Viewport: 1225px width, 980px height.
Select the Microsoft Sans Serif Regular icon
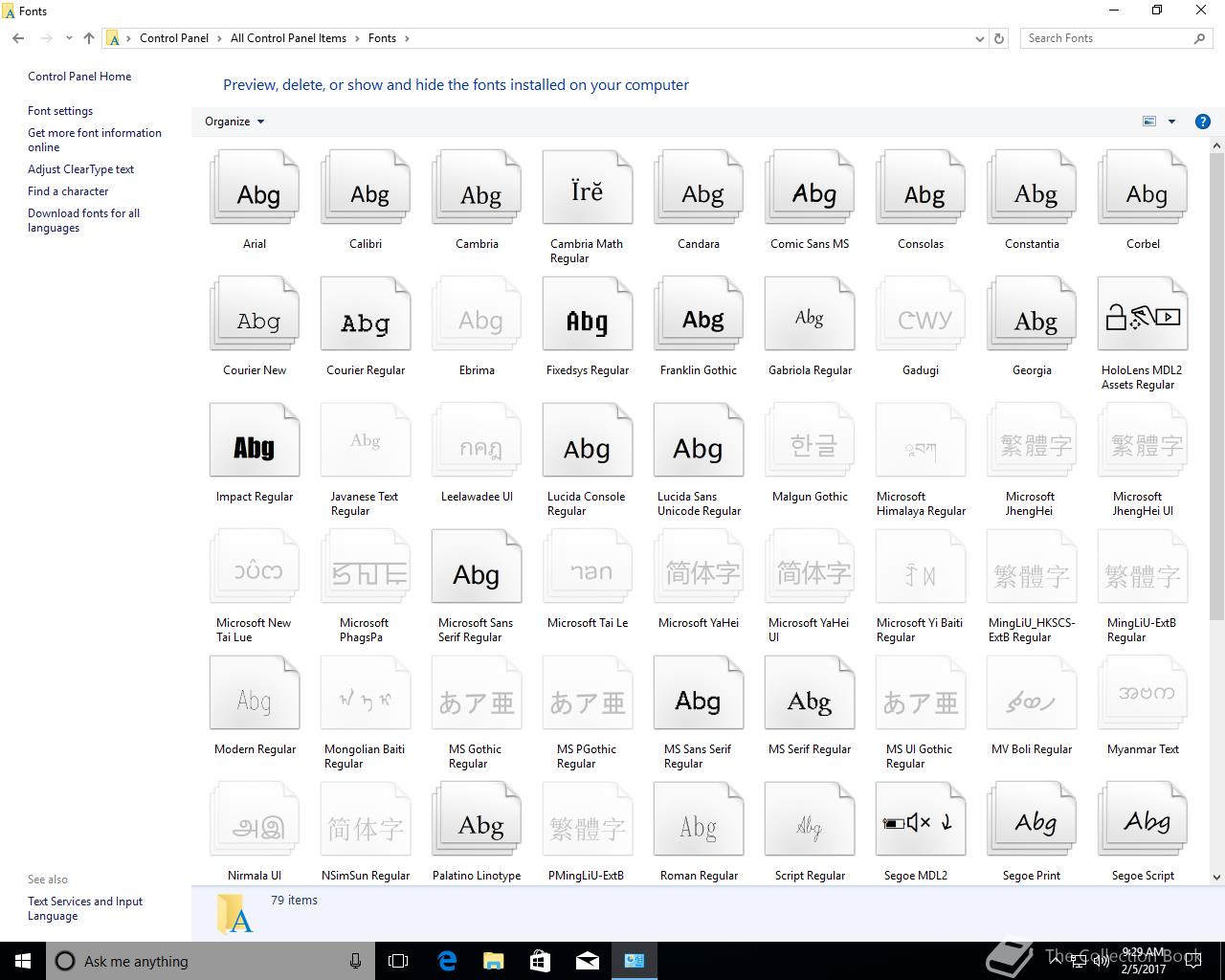[x=477, y=567]
